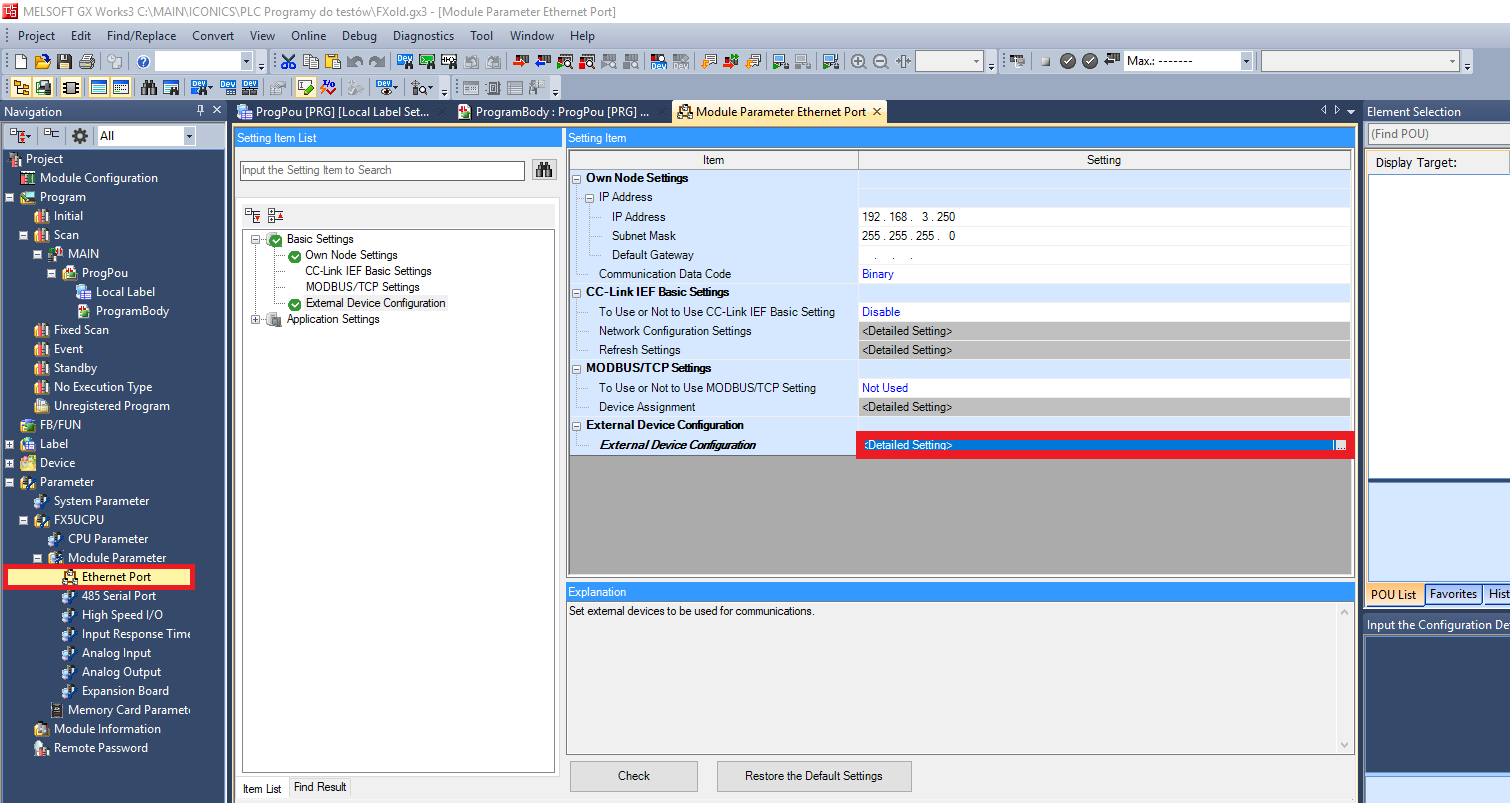Click the Disable value for CC-Link IEF Basic

click(881, 312)
